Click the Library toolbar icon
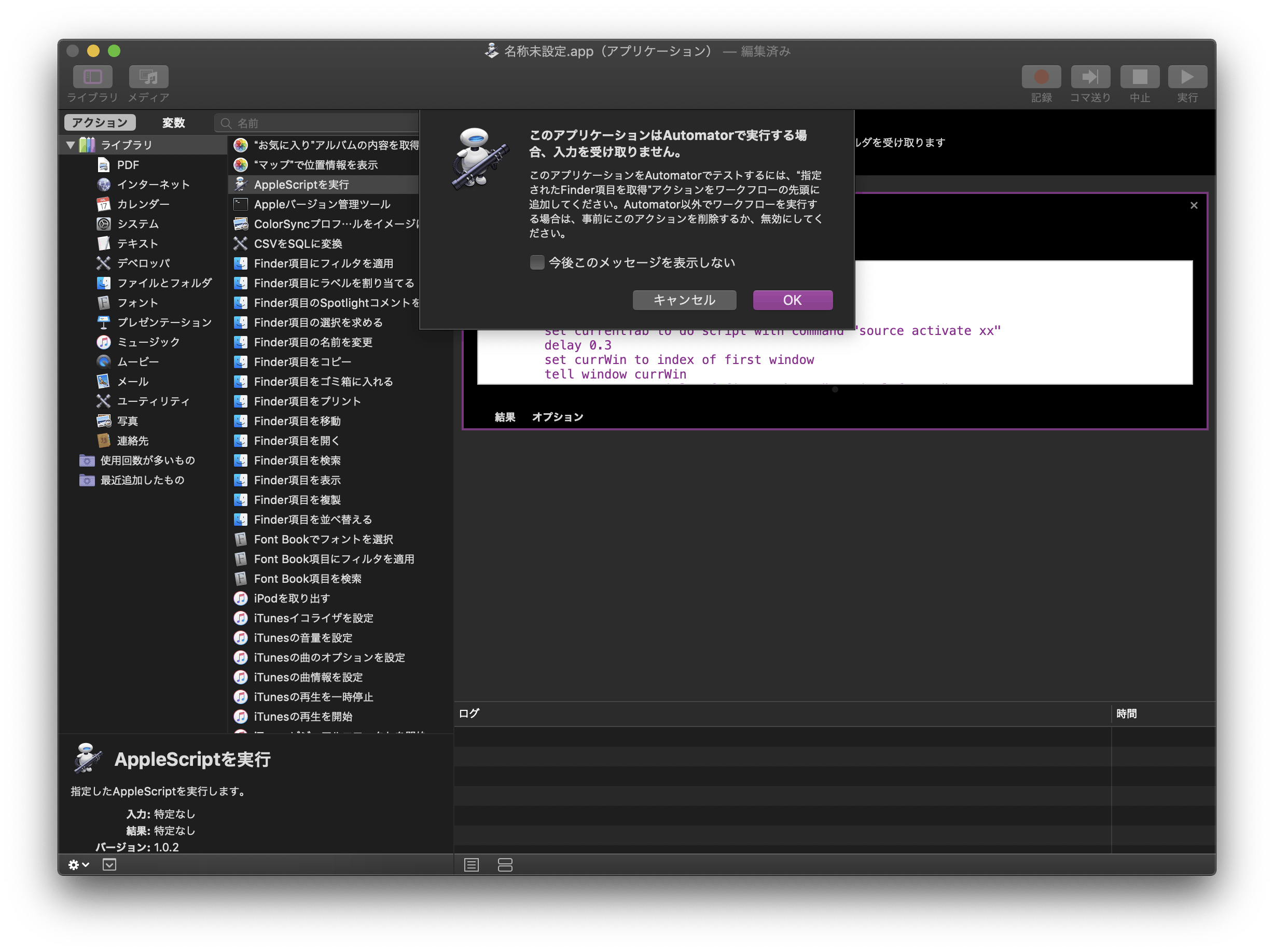 (x=93, y=77)
